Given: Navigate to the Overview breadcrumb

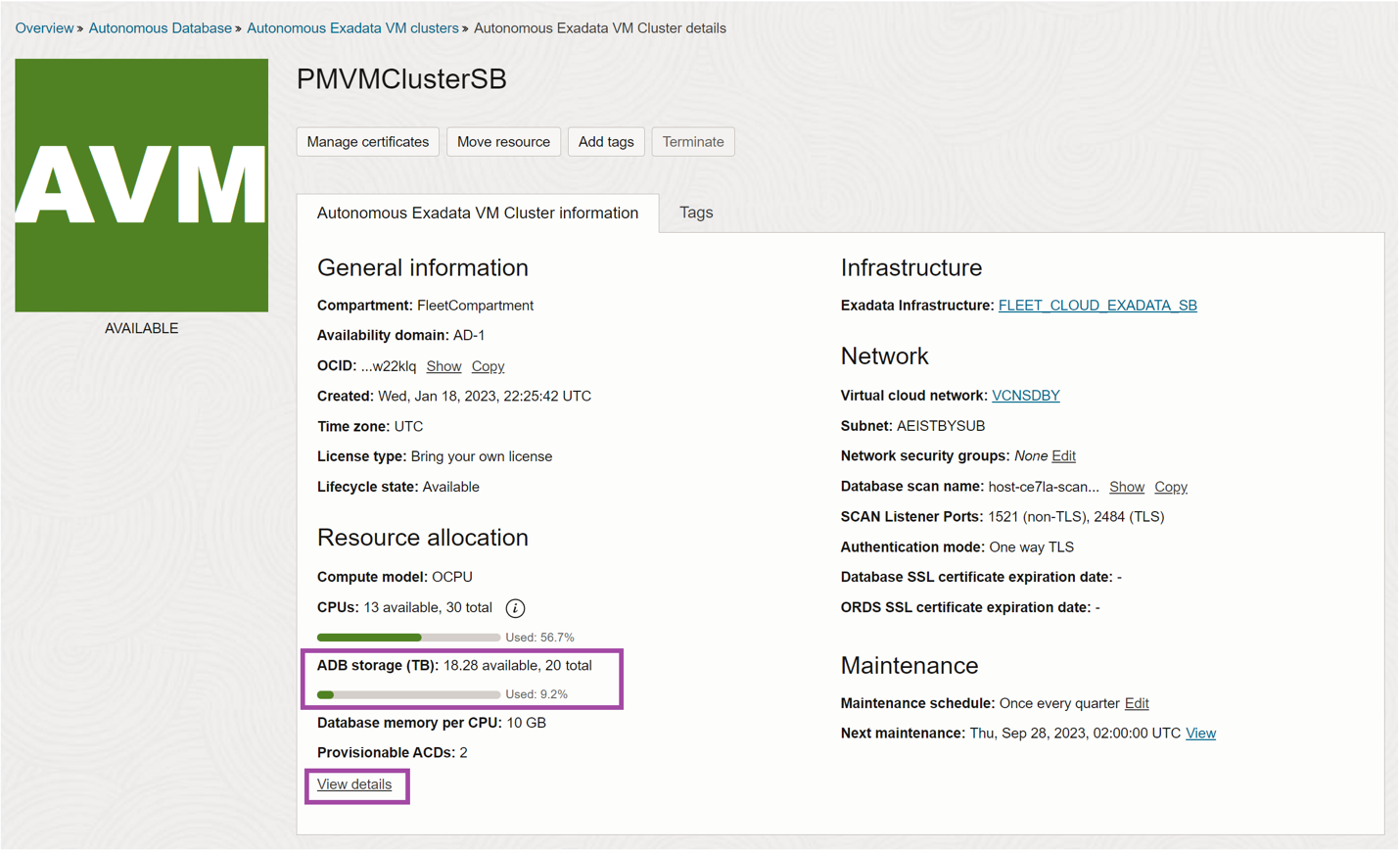Looking at the screenshot, I should click(44, 27).
